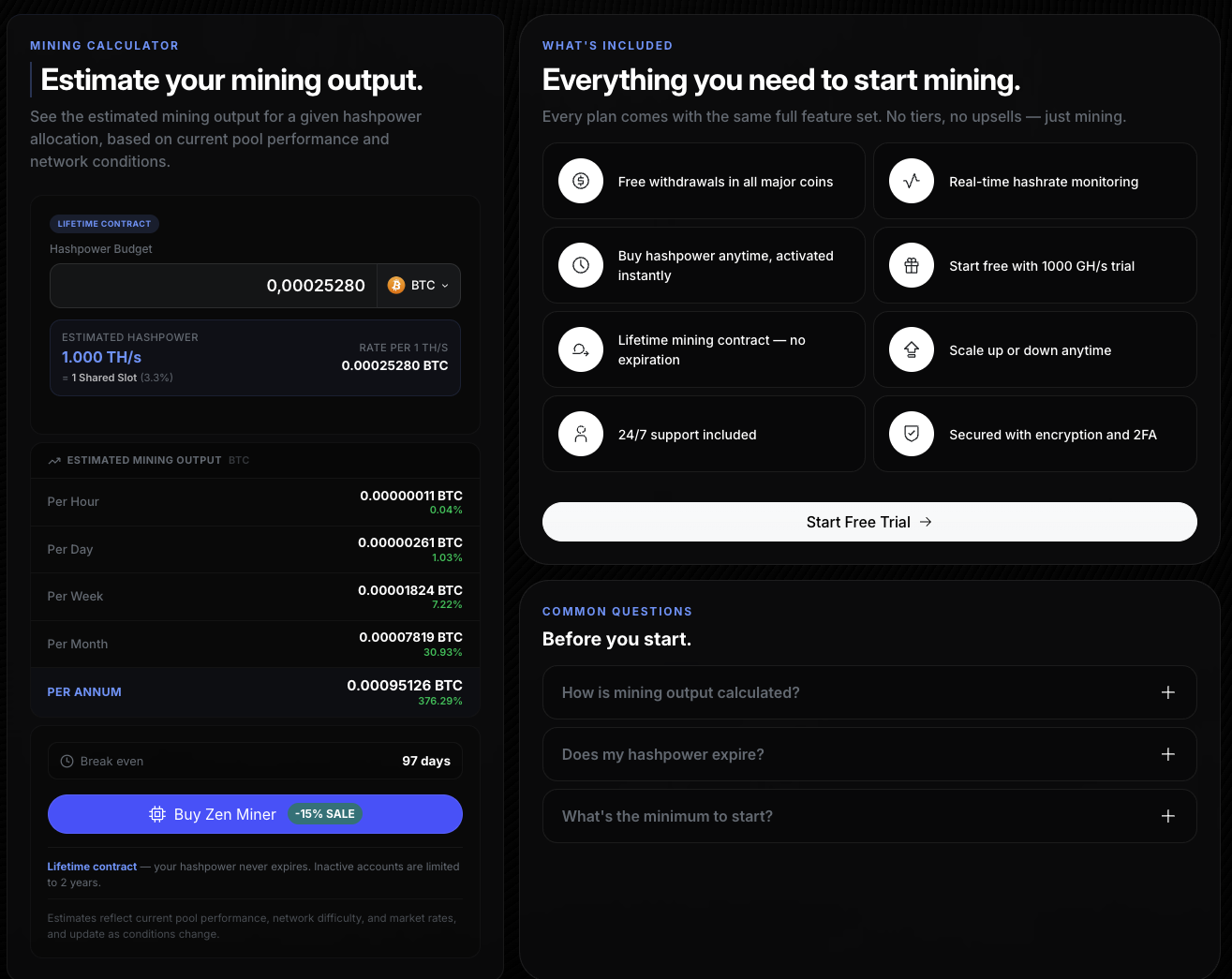This screenshot has width=1232, height=979.
Task: Expand 'How is mining output calculated?' question
Action: (868, 692)
